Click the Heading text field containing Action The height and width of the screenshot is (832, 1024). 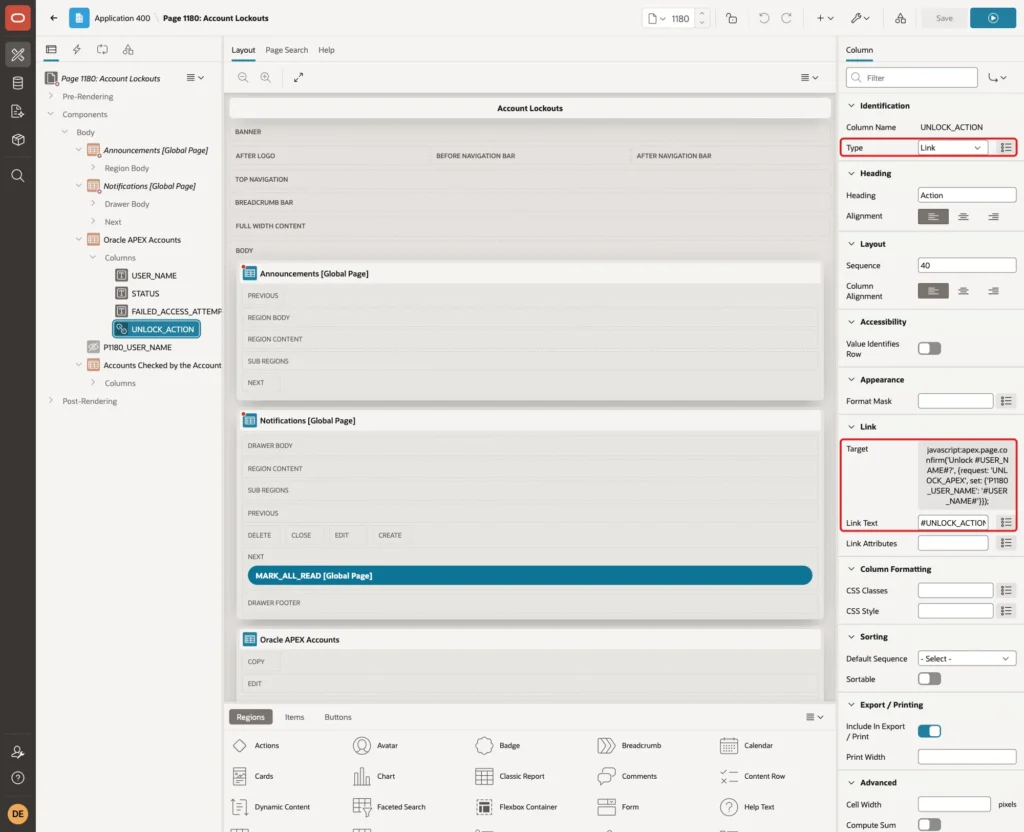967,195
